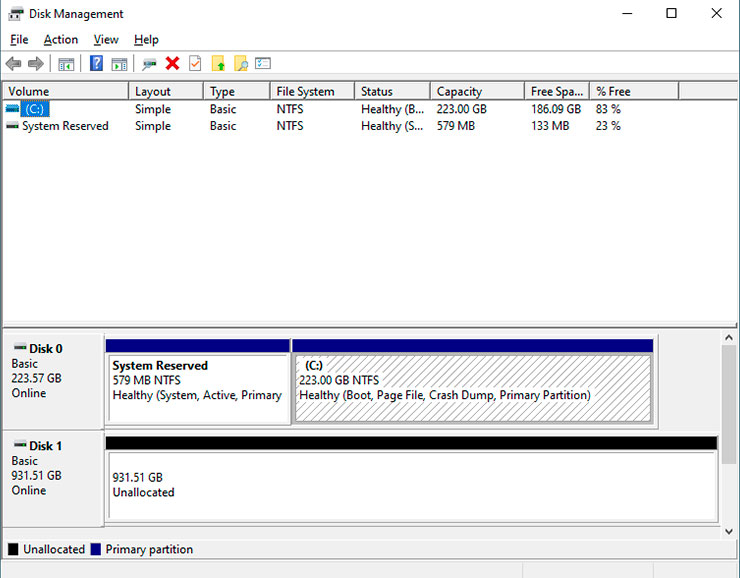Viewport: 740px width, 578px height.
Task: Click the scroll down arrow in disk pane
Action: point(729,531)
